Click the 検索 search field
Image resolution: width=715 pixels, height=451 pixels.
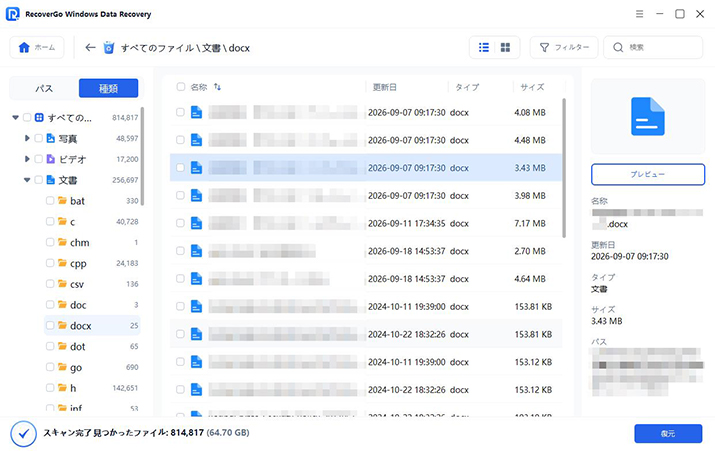click(653, 47)
